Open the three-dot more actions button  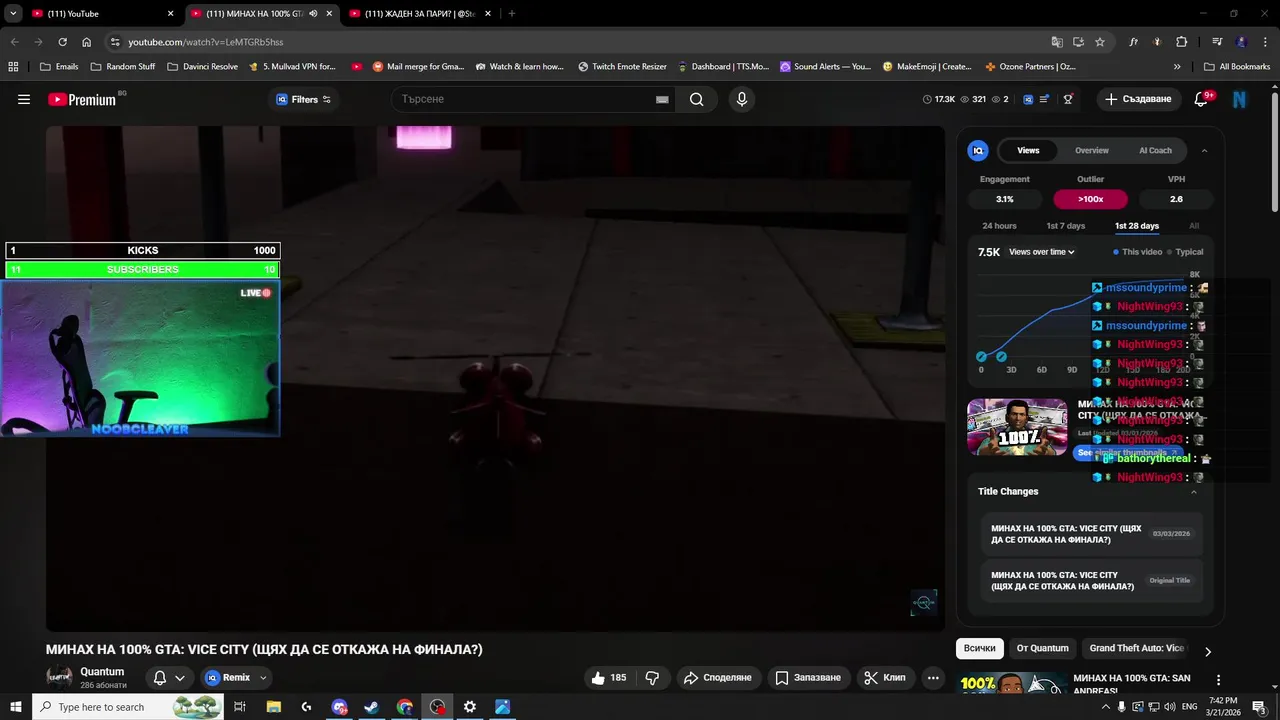933,678
